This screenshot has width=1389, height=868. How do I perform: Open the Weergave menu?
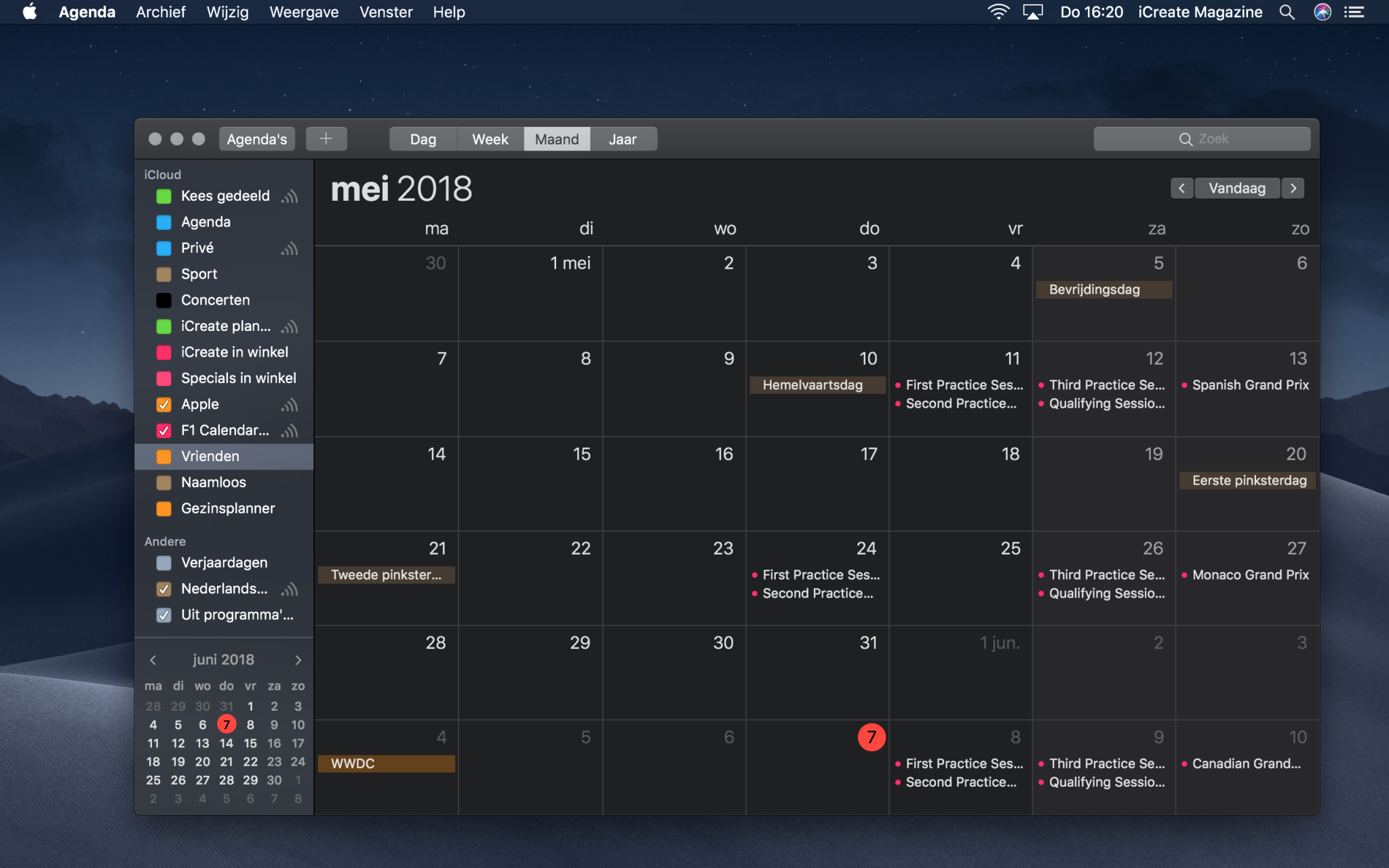tap(304, 12)
